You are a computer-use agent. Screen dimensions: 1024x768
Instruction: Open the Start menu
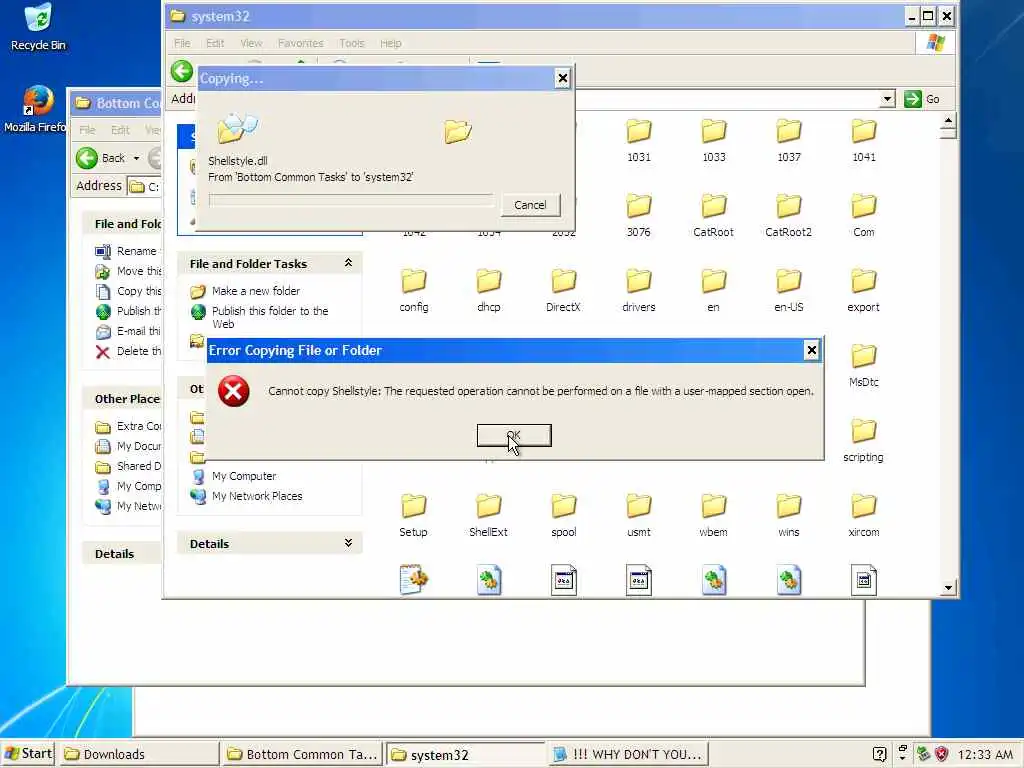27,754
